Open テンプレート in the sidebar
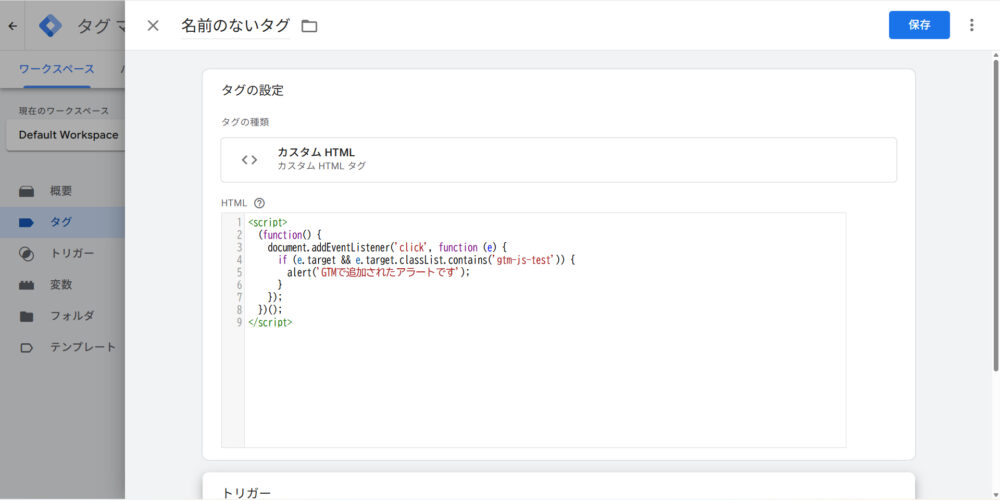The height and width of the screenshot is (500, 1000). 82,347
